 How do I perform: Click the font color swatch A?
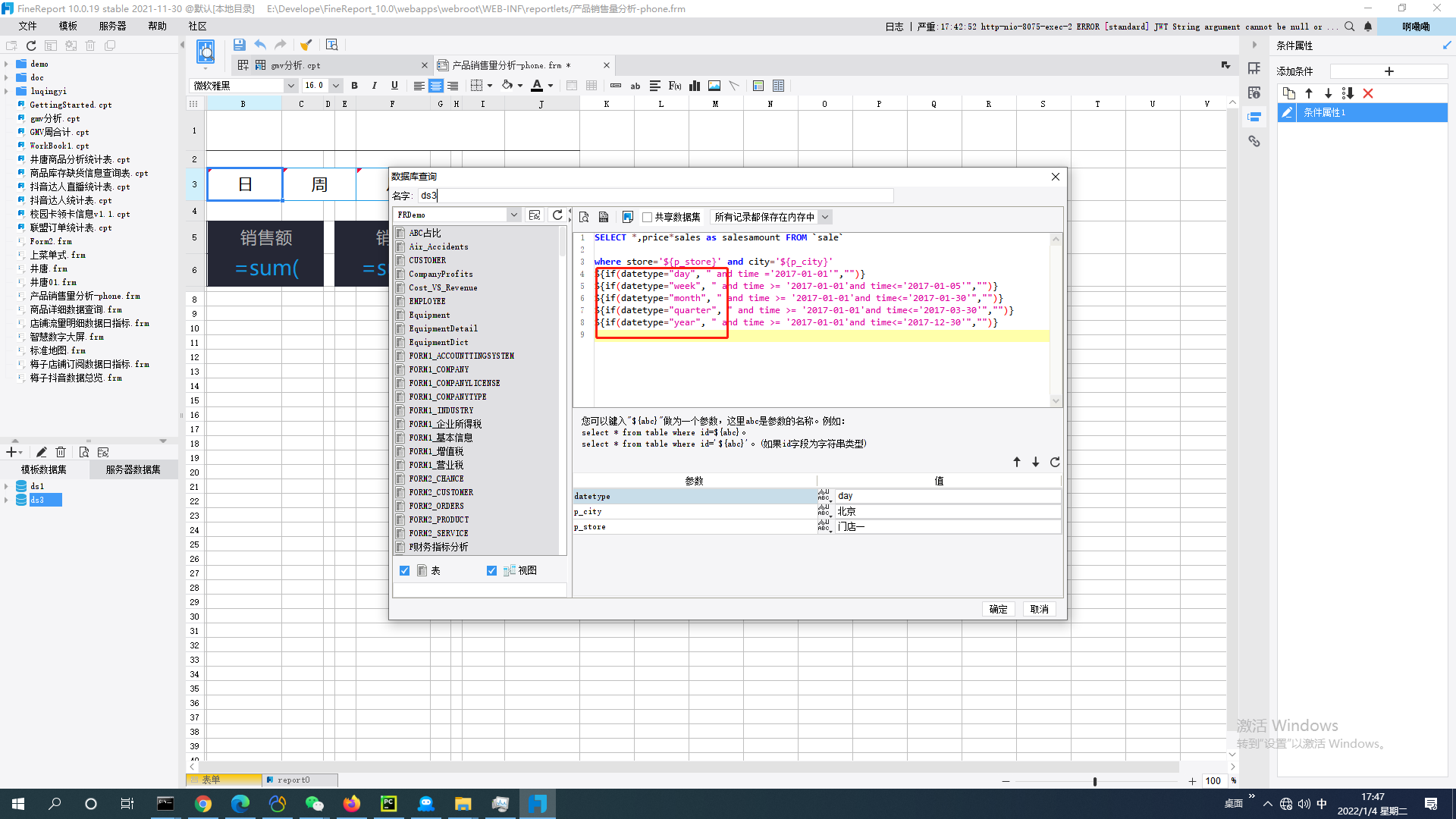click(x=537, y=86)
